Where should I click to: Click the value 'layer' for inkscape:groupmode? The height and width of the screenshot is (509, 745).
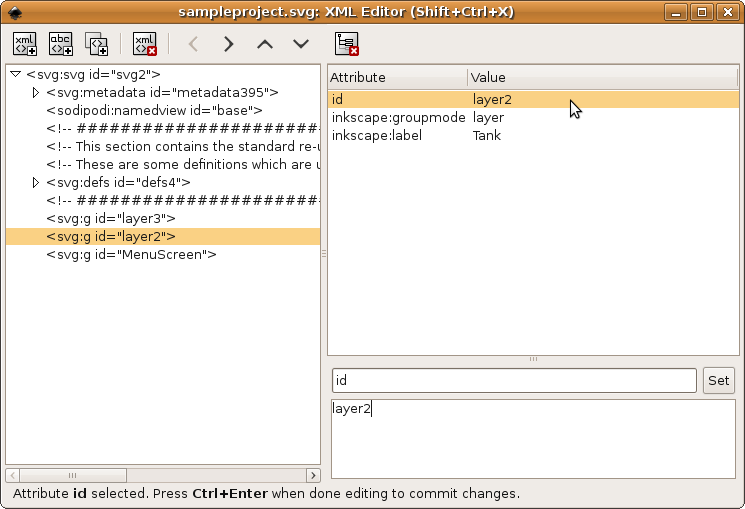[488, 117]
